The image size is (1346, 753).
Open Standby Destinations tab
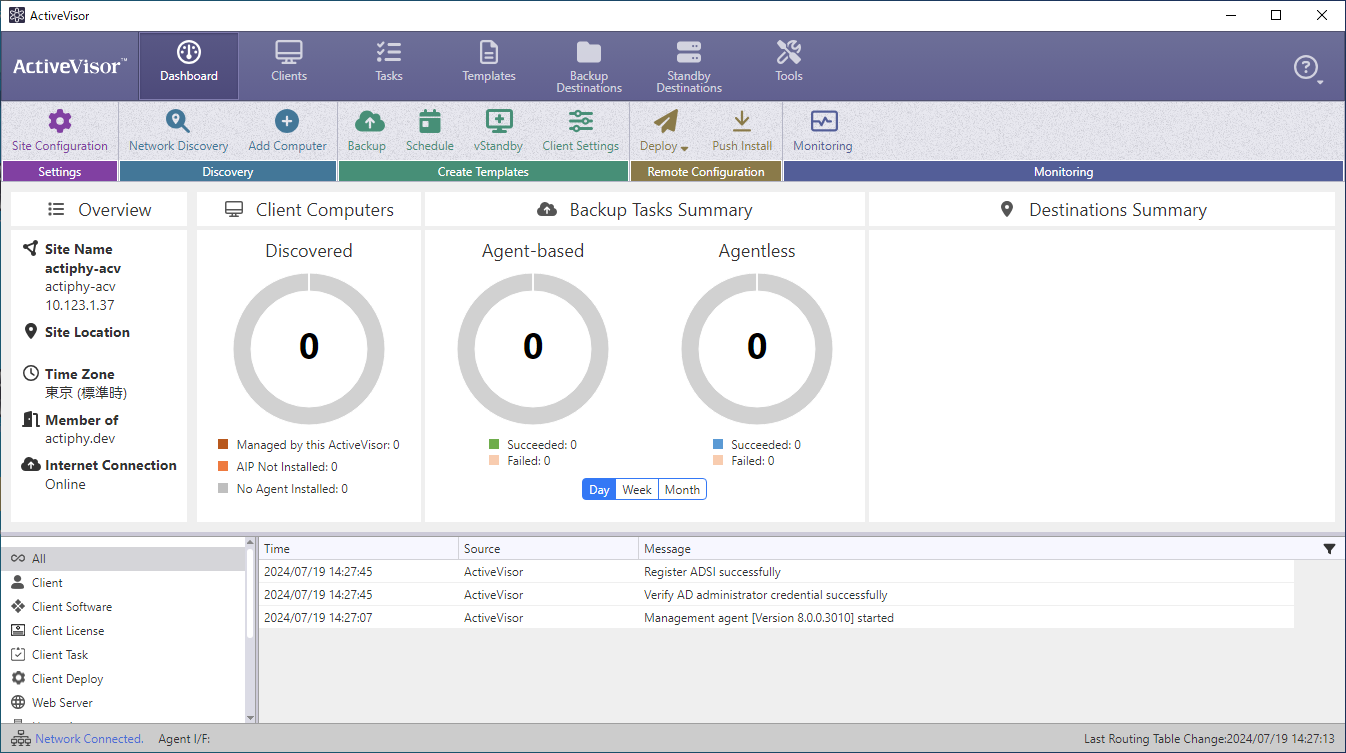(689, 66)
